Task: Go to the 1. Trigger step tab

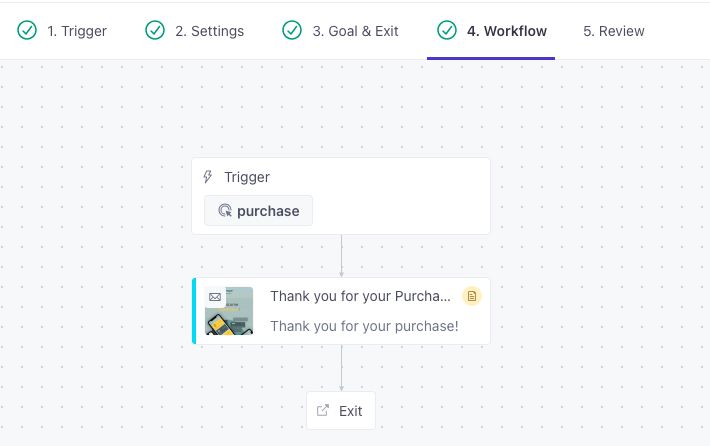Action: 77,31
